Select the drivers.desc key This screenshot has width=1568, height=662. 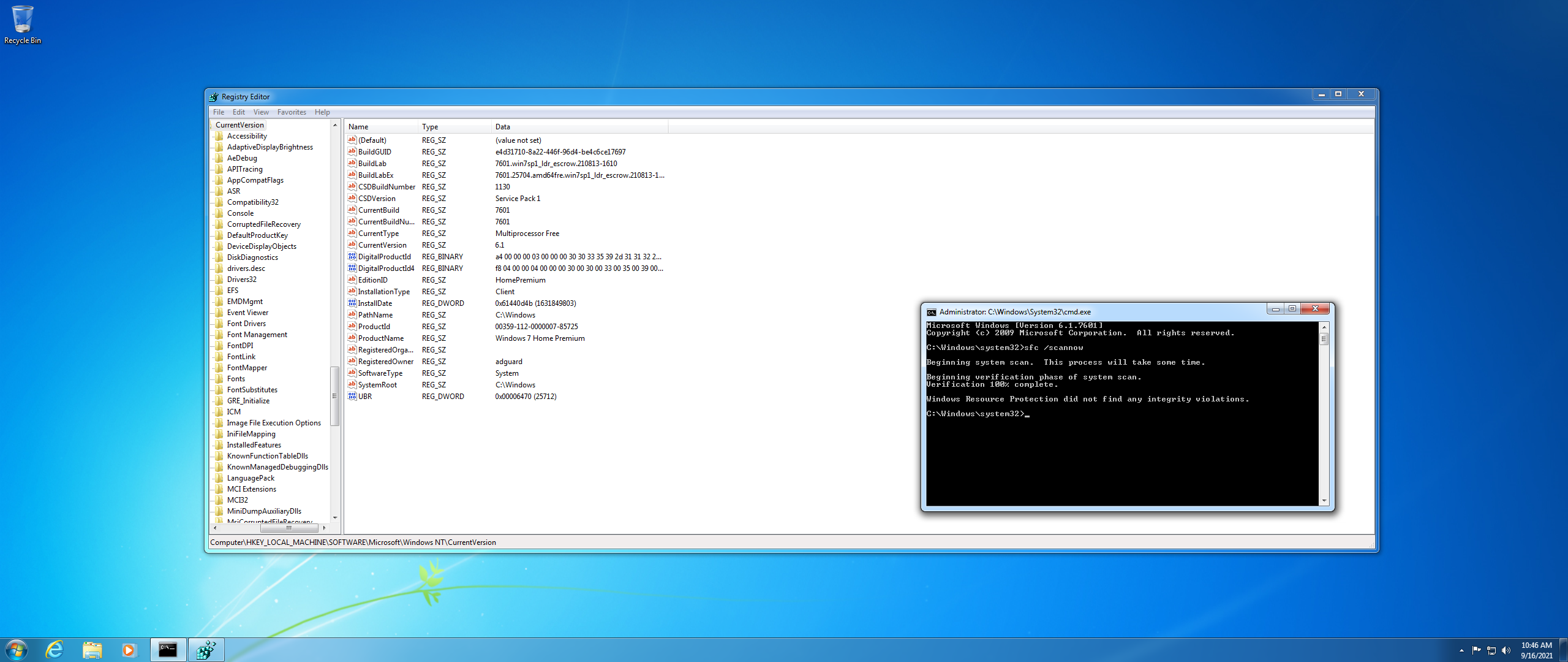pyautogui.click(x=246, y=268)
